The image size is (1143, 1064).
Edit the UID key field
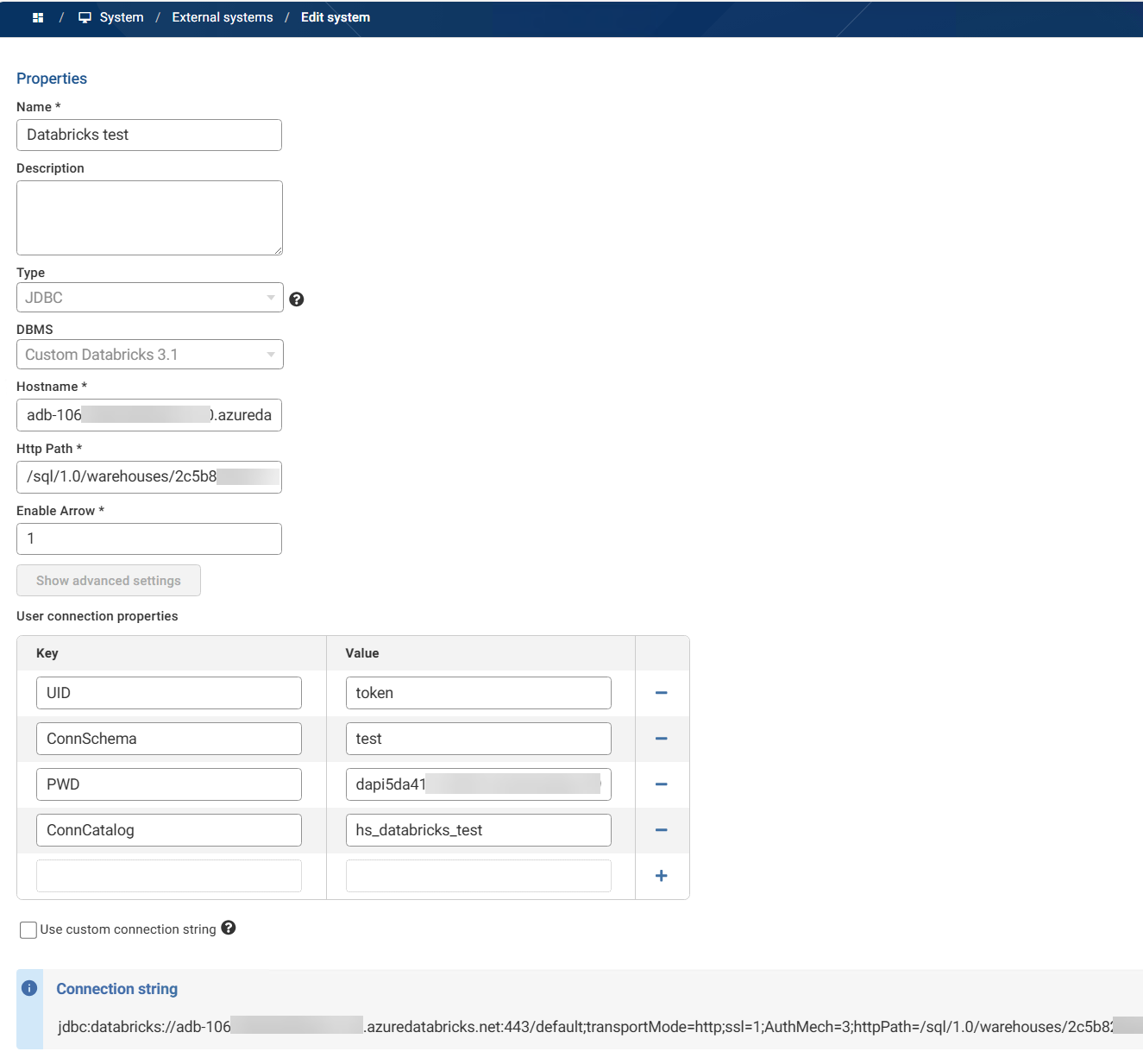pyautogui.click(x=169, y=693)
